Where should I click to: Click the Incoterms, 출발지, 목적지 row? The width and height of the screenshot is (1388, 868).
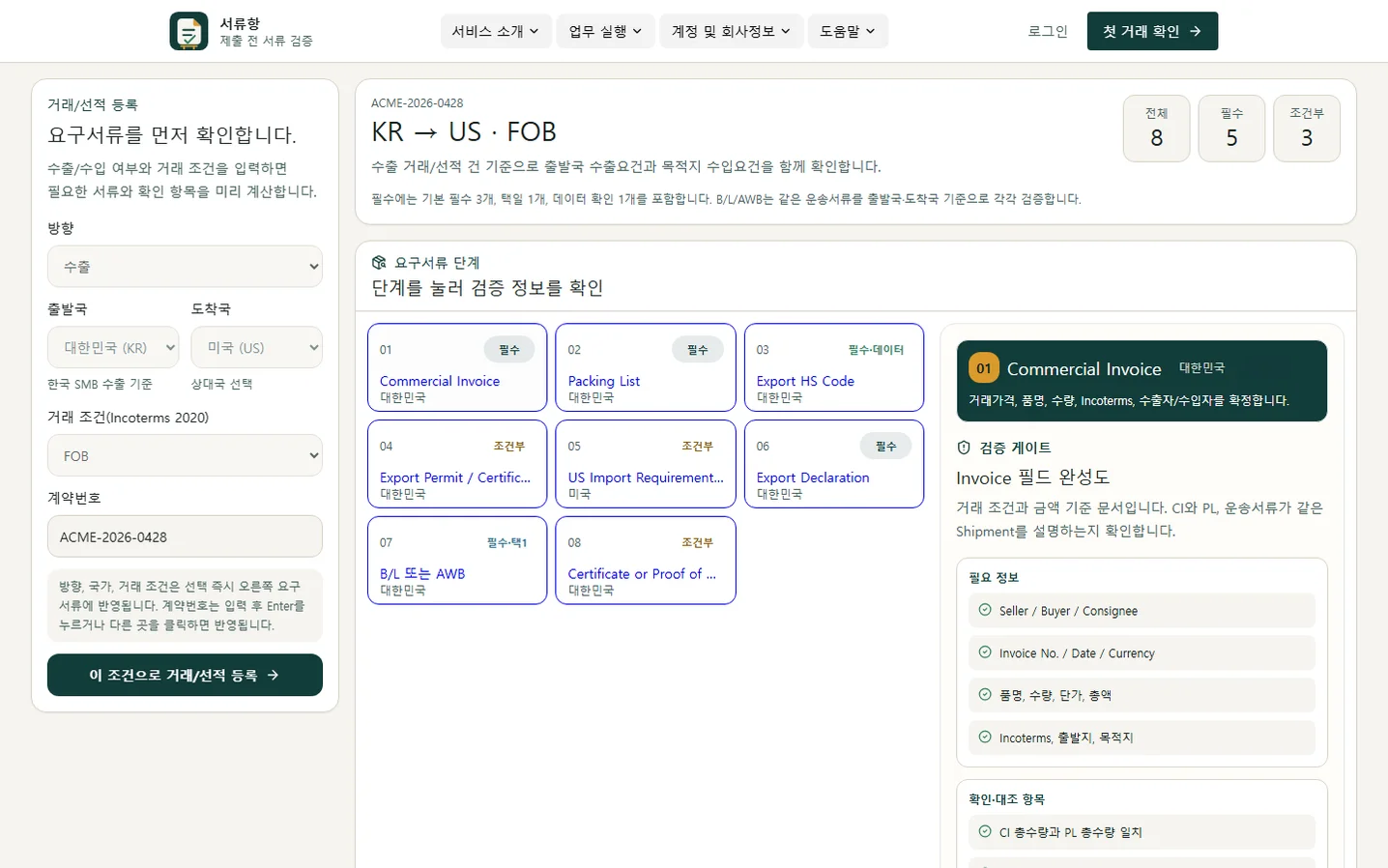[1142, 738]
